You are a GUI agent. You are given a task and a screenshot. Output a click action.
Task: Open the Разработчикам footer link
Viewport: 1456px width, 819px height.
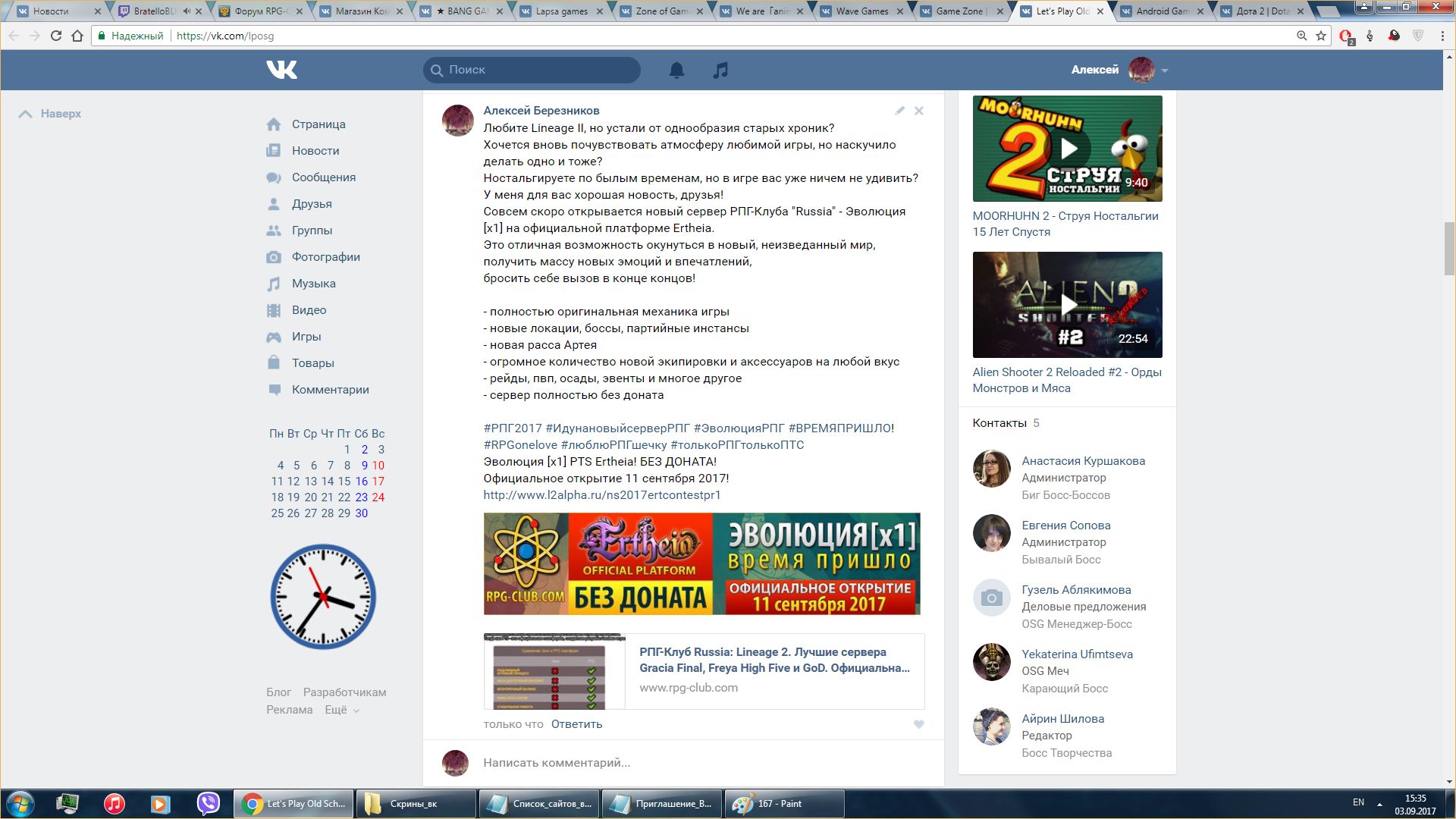tap(344, 692)
